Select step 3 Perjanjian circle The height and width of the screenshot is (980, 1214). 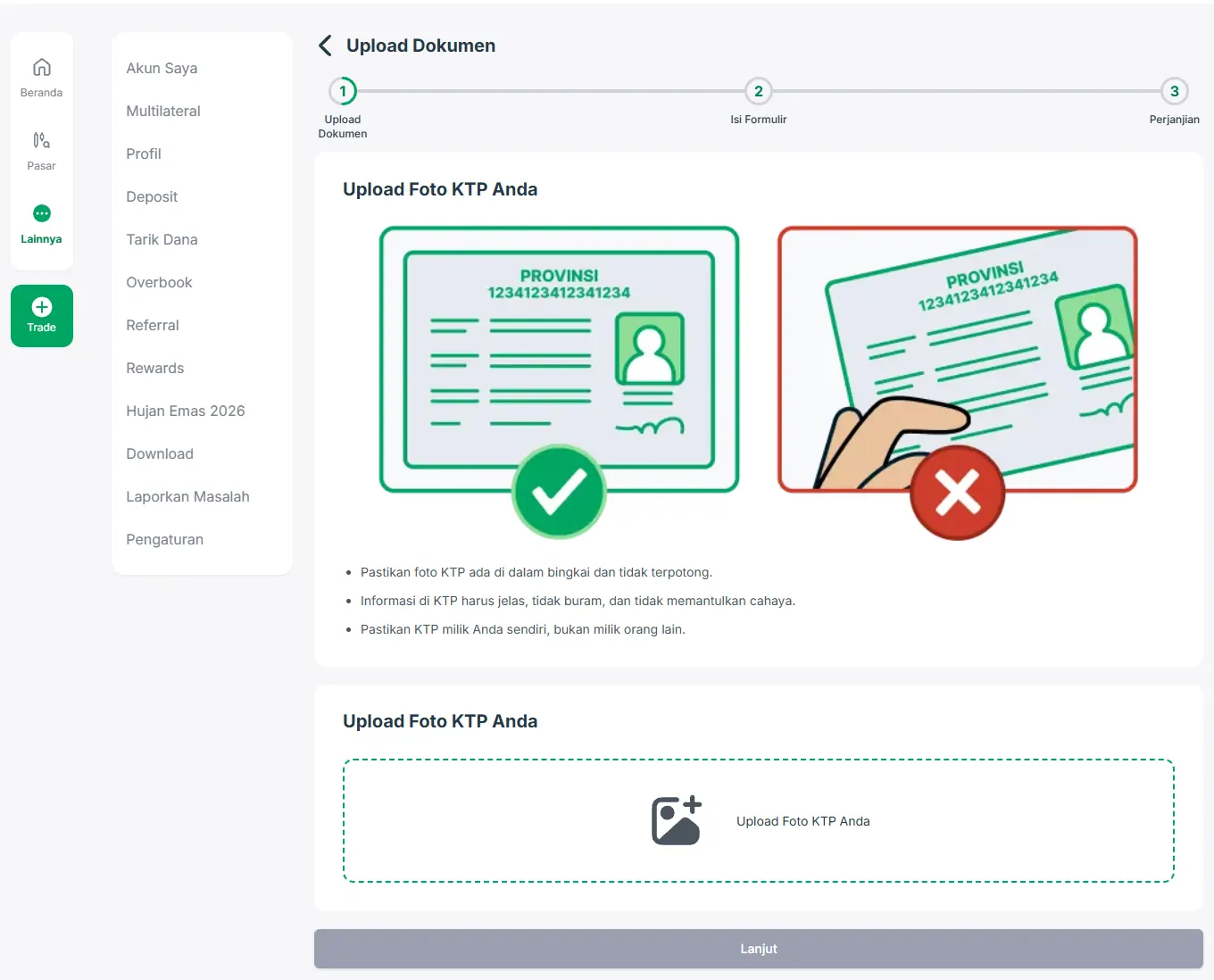[1175, 91]
